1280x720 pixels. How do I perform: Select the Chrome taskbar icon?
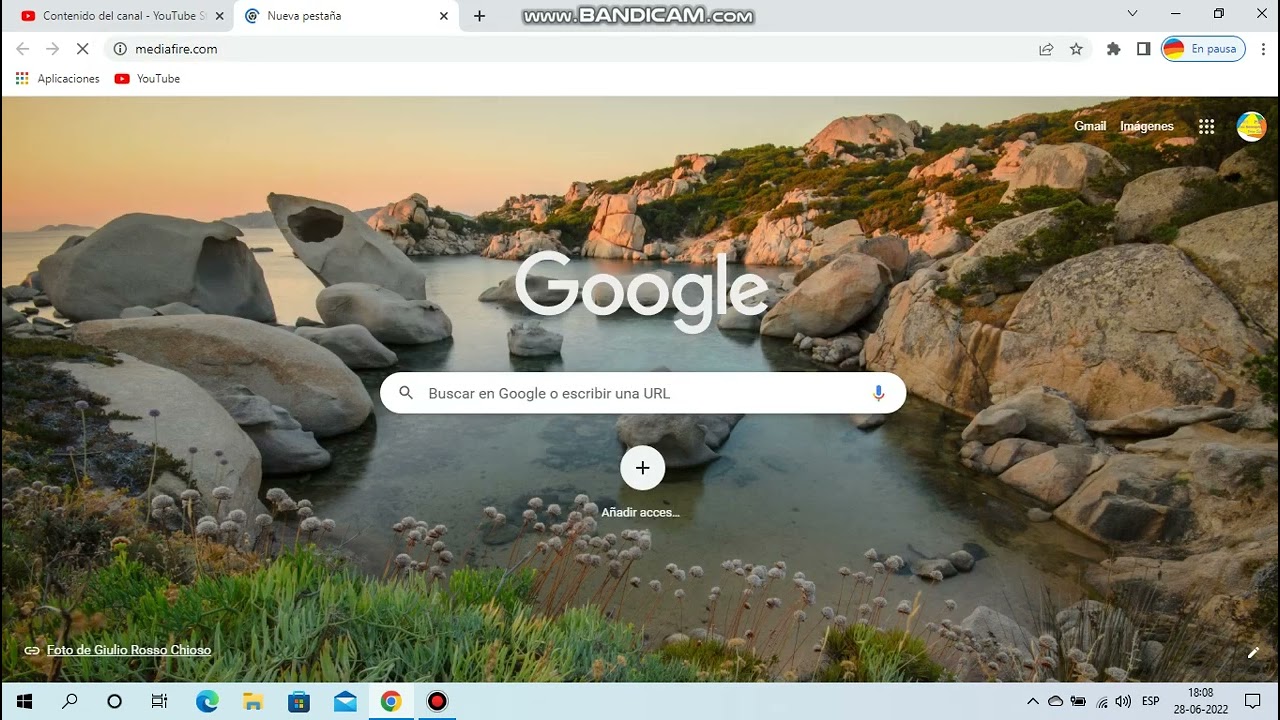391,701
